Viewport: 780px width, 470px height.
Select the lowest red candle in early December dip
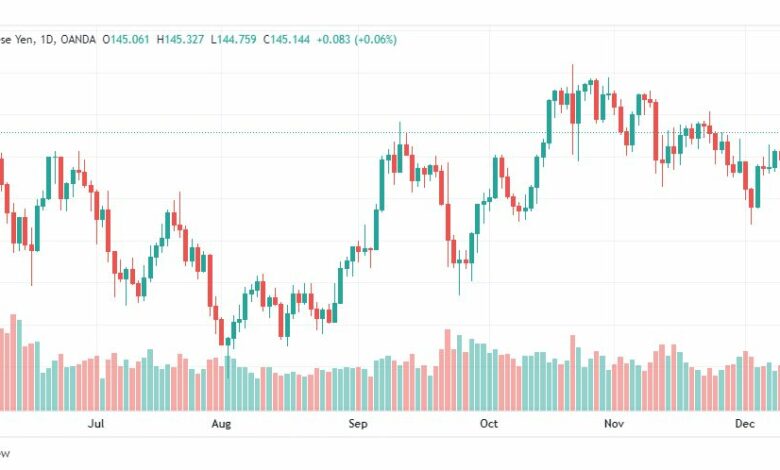[x=751, y=198]
